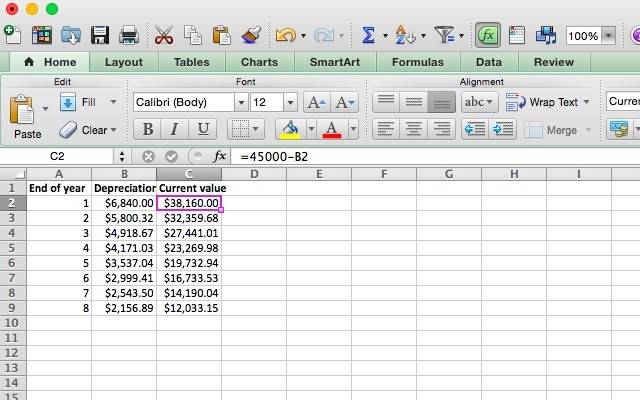
Task: Open the Media Browser icon
Action: [x=546, y=35]
